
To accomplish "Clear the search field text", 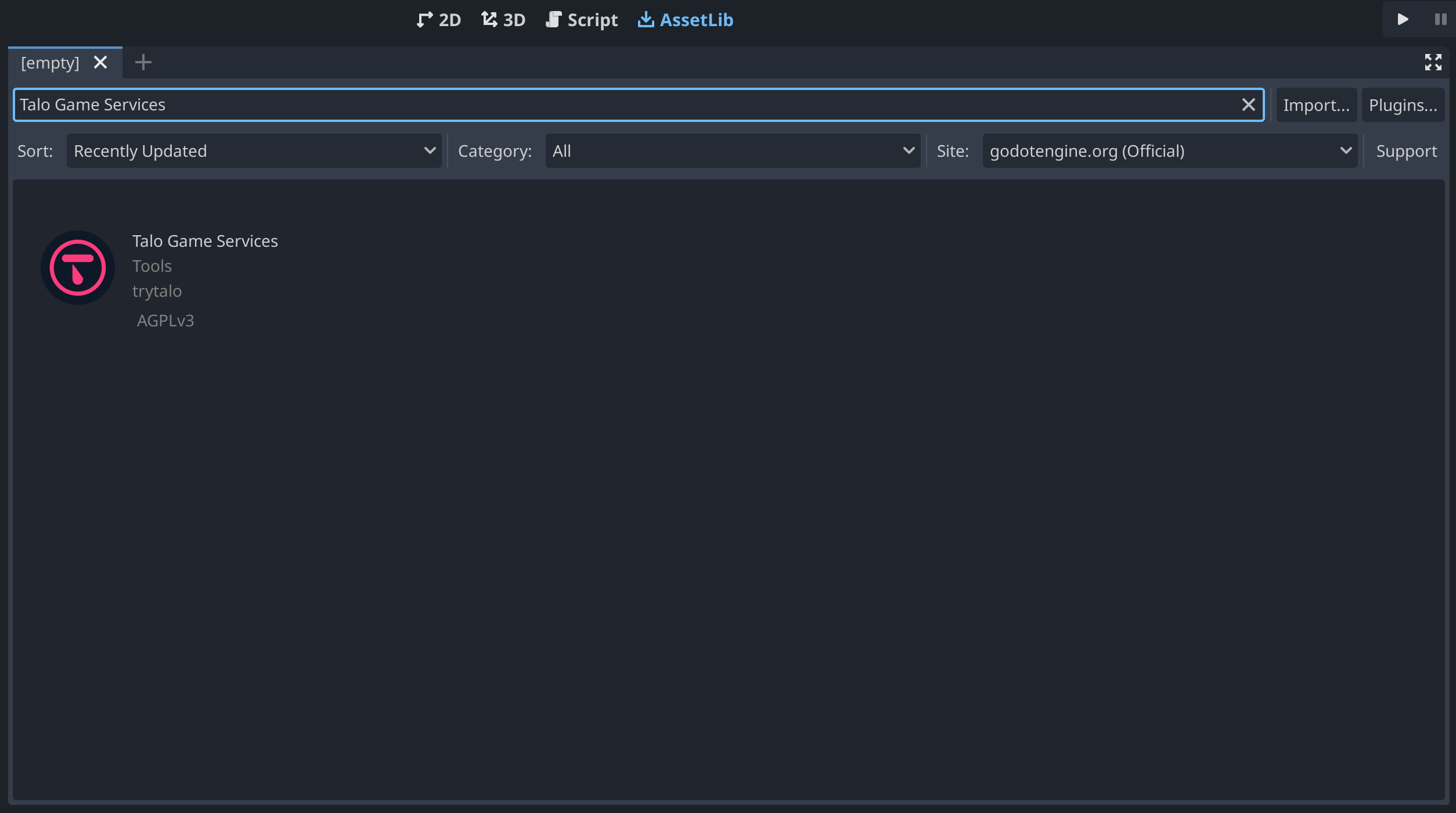I will [1248, 105].
